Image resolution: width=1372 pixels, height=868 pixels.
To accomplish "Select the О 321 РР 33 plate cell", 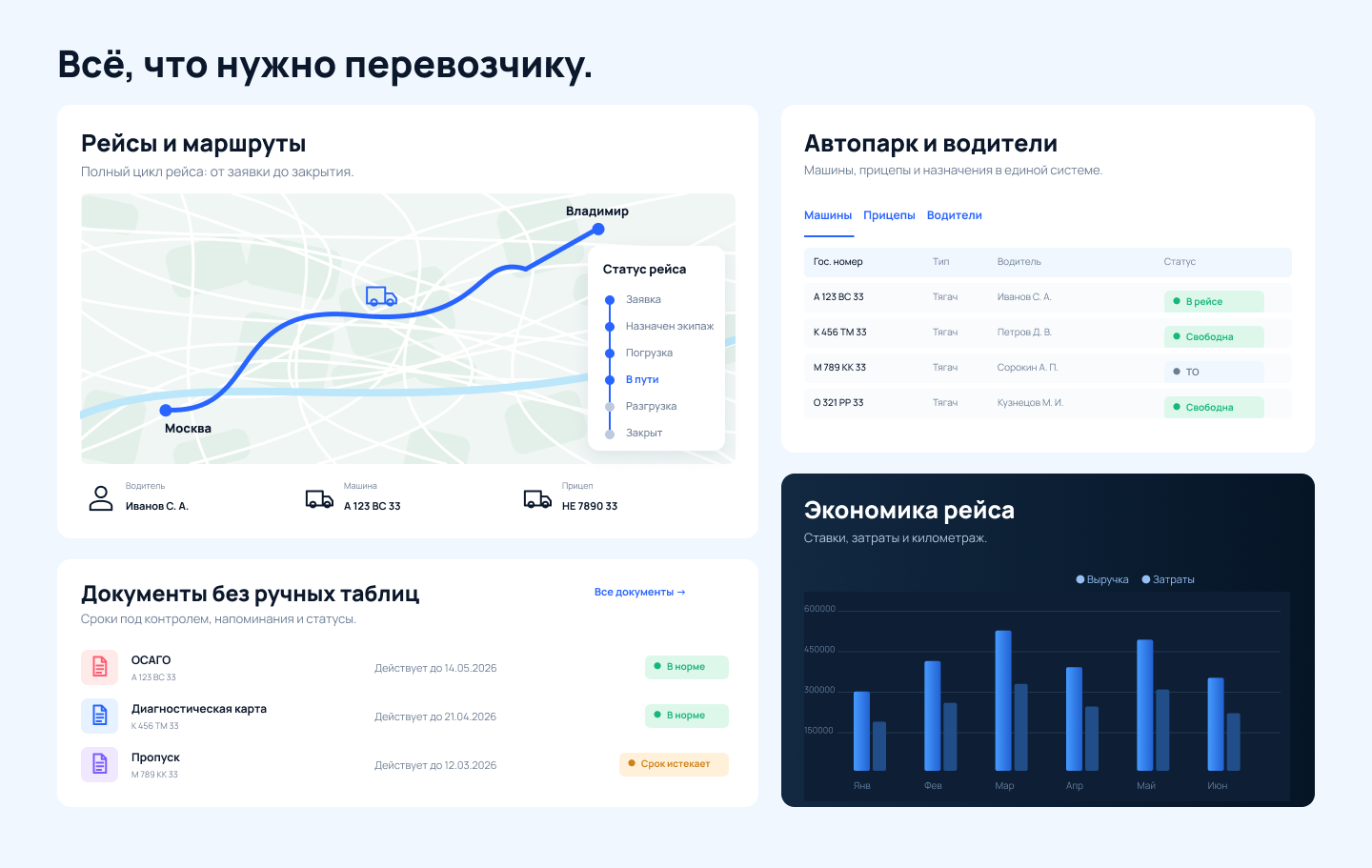I will pos(838,403).
